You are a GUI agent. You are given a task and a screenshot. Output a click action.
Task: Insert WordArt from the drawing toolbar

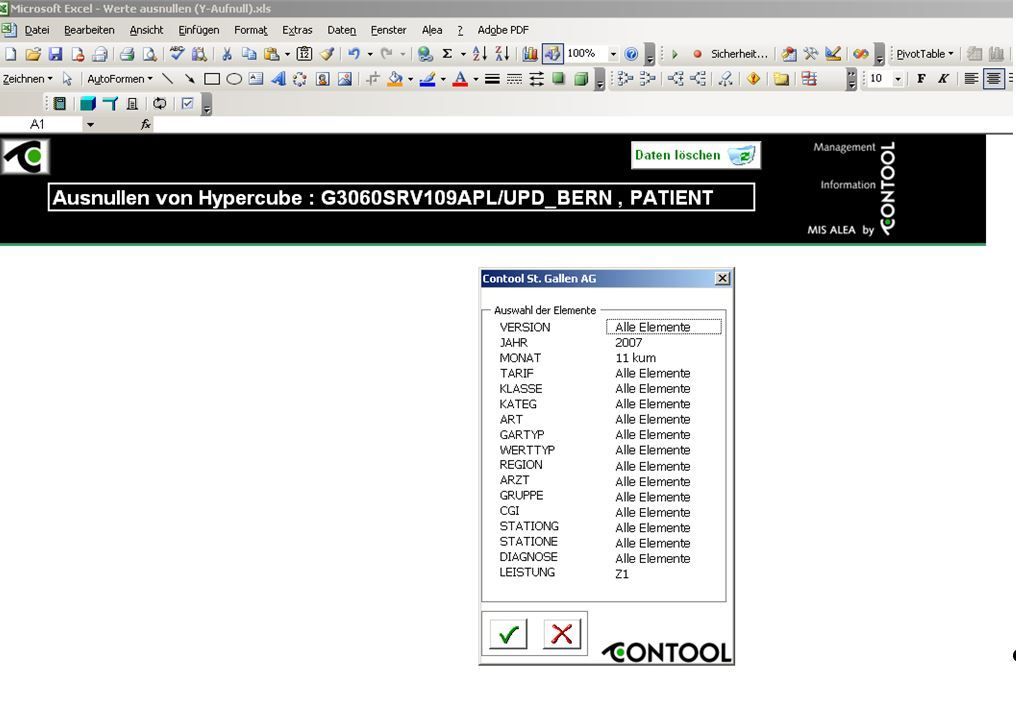278,79
